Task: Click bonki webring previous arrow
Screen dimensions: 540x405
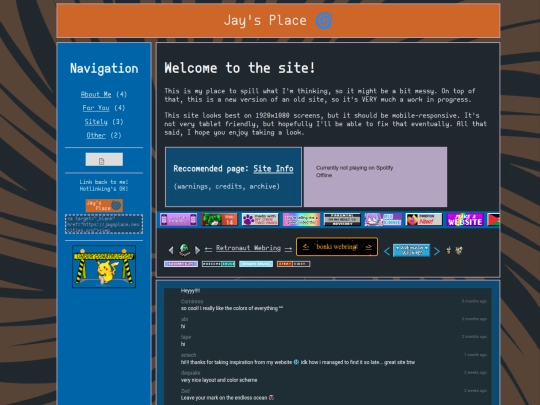Action: click(306, 247)
